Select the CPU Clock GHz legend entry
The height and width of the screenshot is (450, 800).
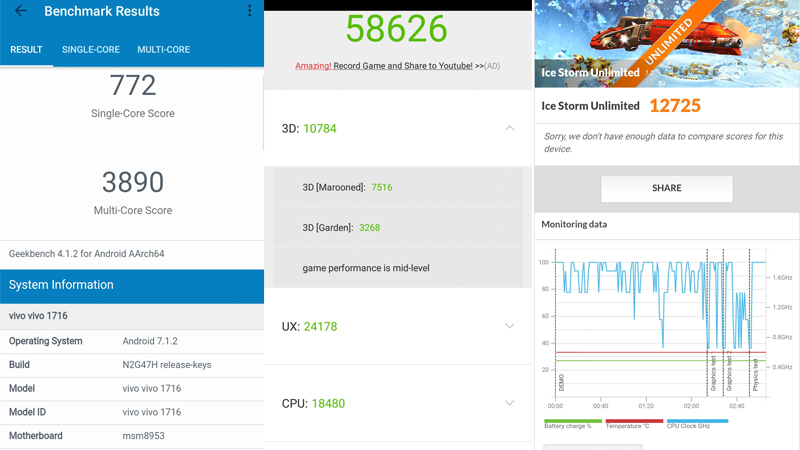697,423
